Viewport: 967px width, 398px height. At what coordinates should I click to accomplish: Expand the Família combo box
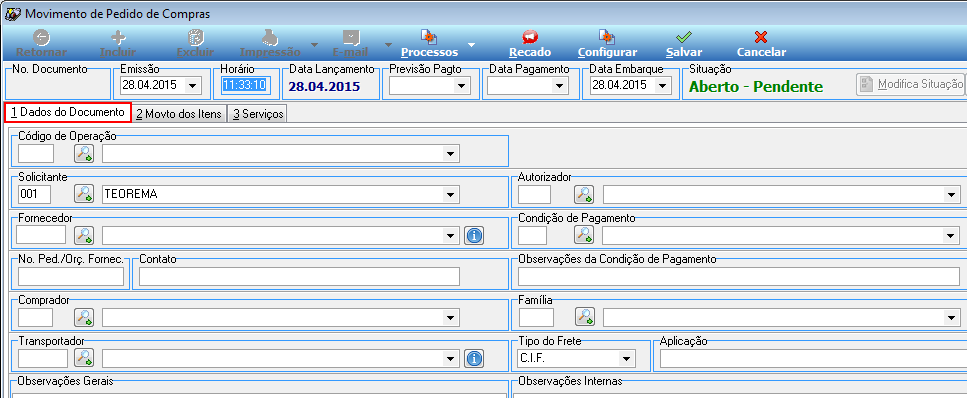(x=952, y=318)
